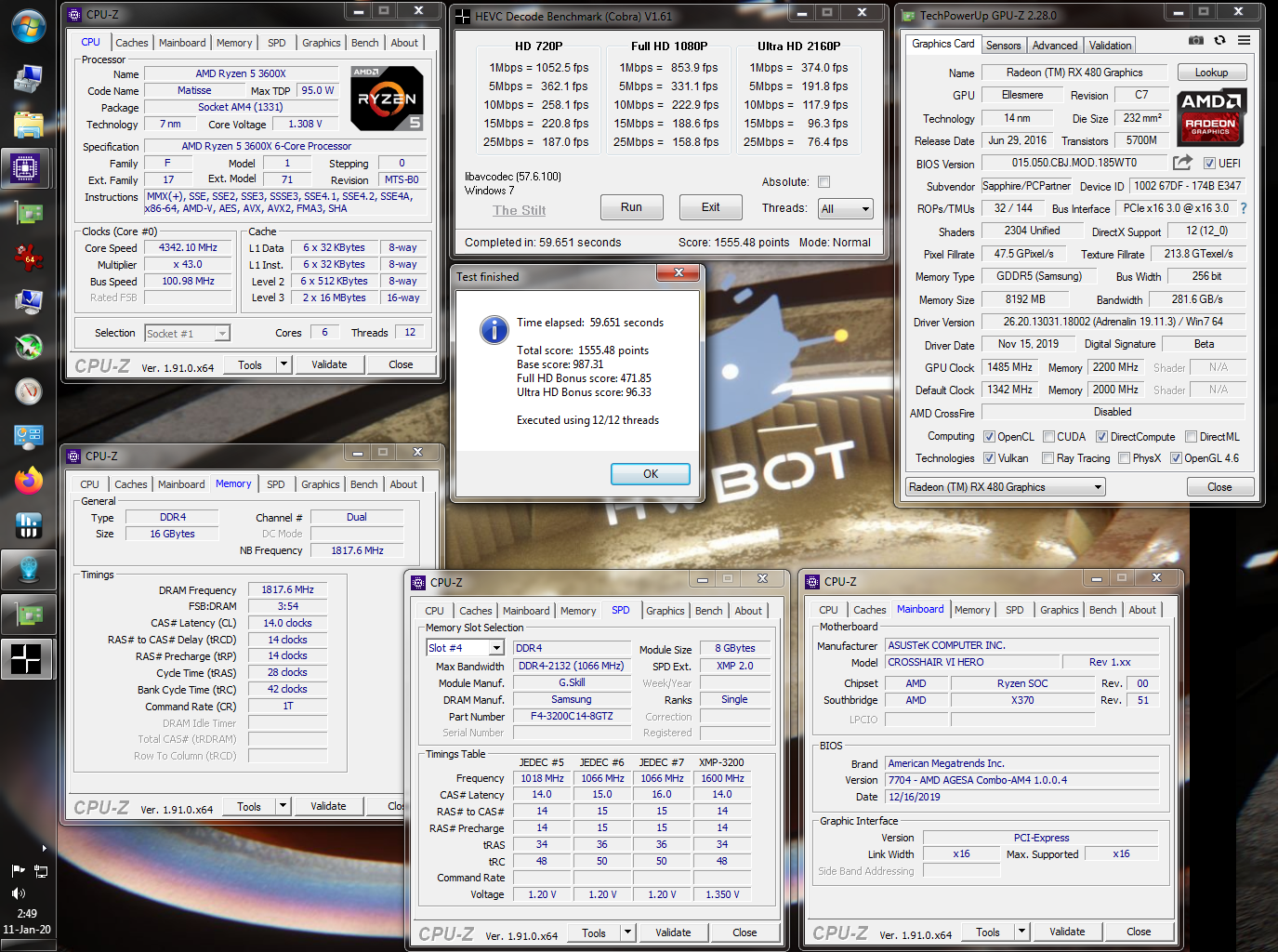Follow The Stilt link in benchmark window
Viewport: 1278px width, 952px height.
[x=519, y=210]
